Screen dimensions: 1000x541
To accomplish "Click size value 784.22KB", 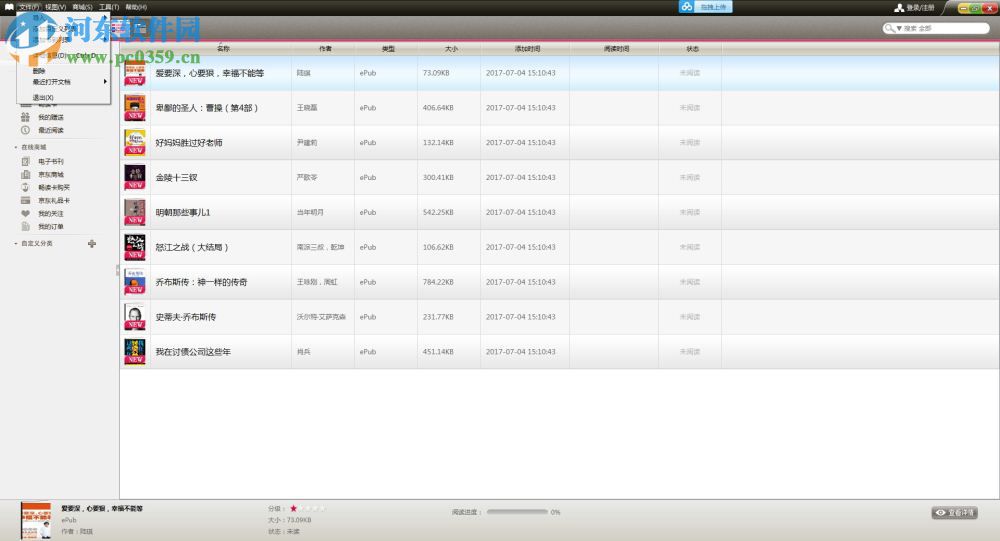I will (438, 282).
